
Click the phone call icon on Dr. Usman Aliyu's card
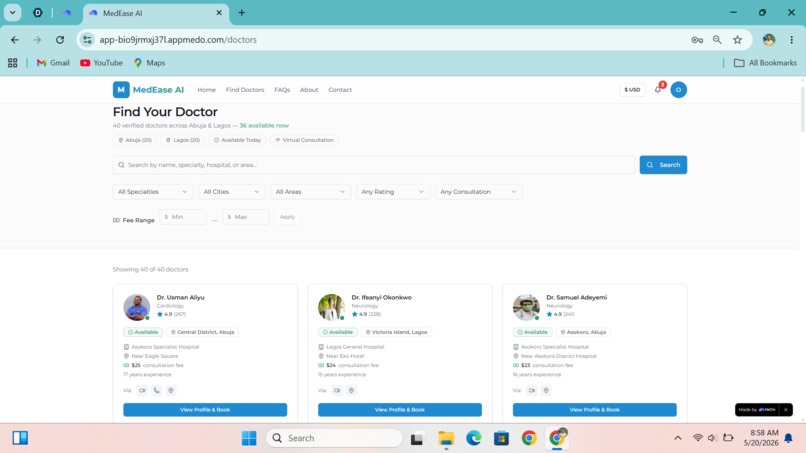coord(156,390)
